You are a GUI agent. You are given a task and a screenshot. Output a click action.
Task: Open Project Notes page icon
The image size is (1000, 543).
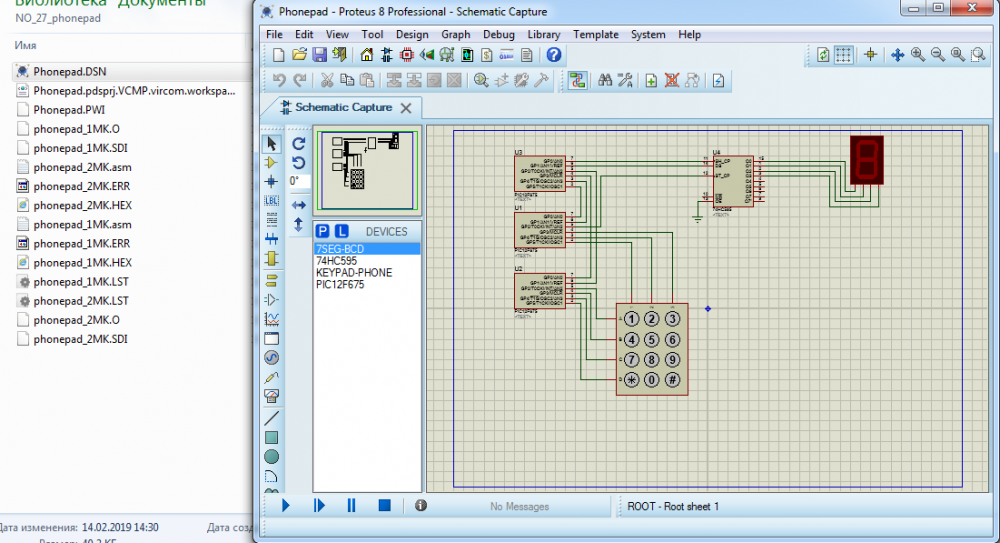point(527,55)
